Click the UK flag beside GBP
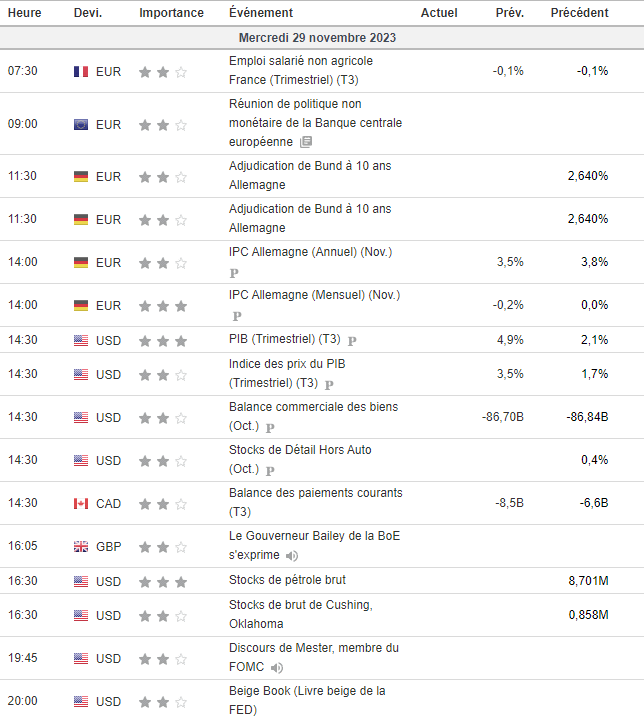 [81, 547]
